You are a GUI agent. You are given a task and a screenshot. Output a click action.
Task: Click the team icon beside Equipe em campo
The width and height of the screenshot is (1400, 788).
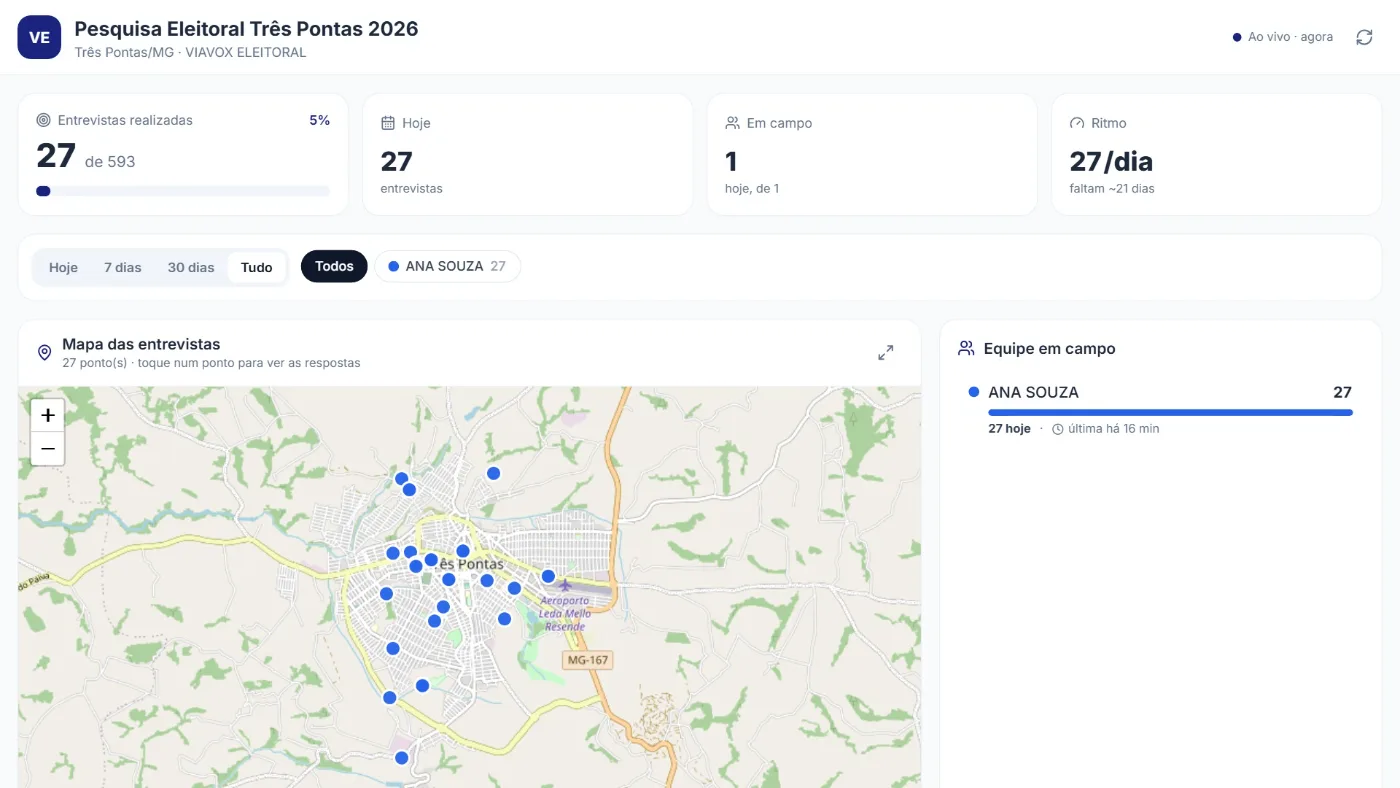966,349
